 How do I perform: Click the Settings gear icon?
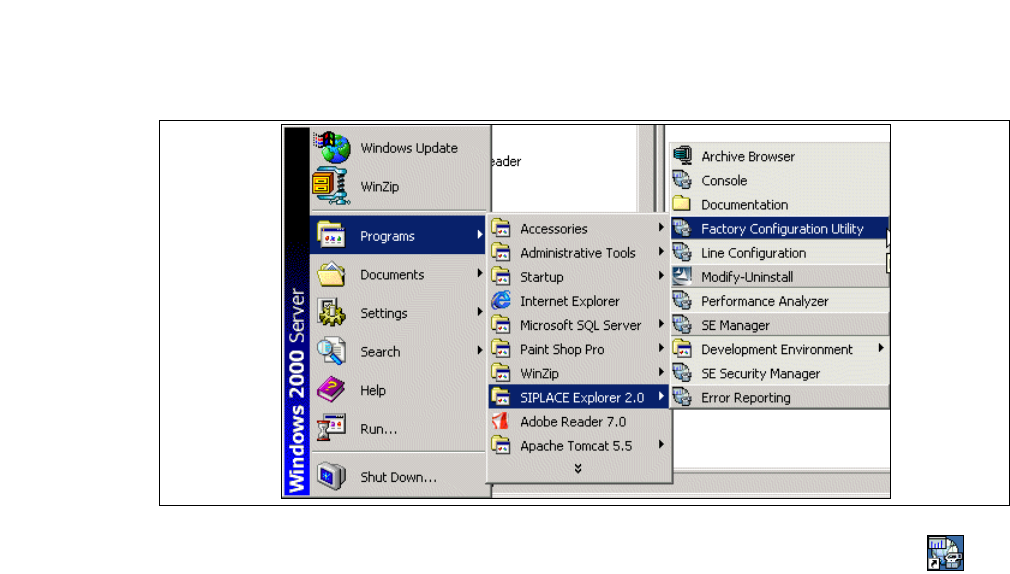(x=331, y=312)
